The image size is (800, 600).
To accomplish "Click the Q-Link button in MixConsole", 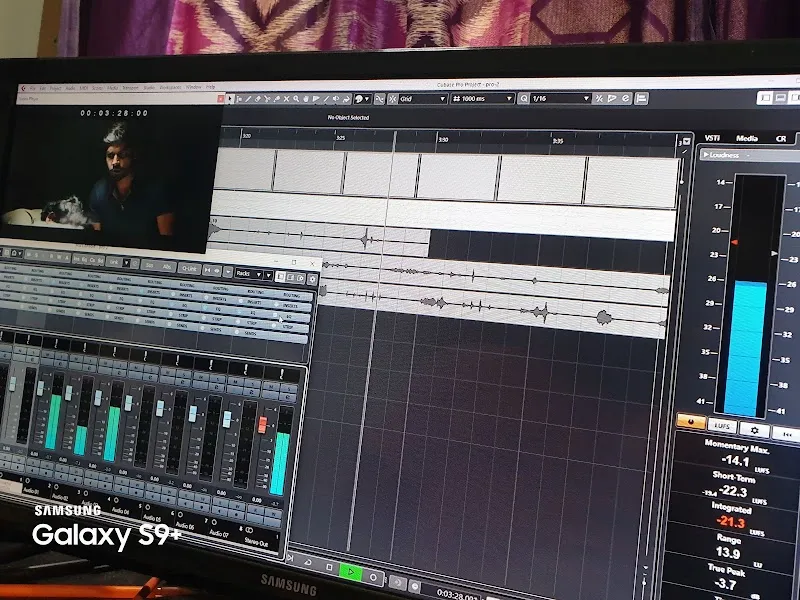I will (x=189, y=269).
